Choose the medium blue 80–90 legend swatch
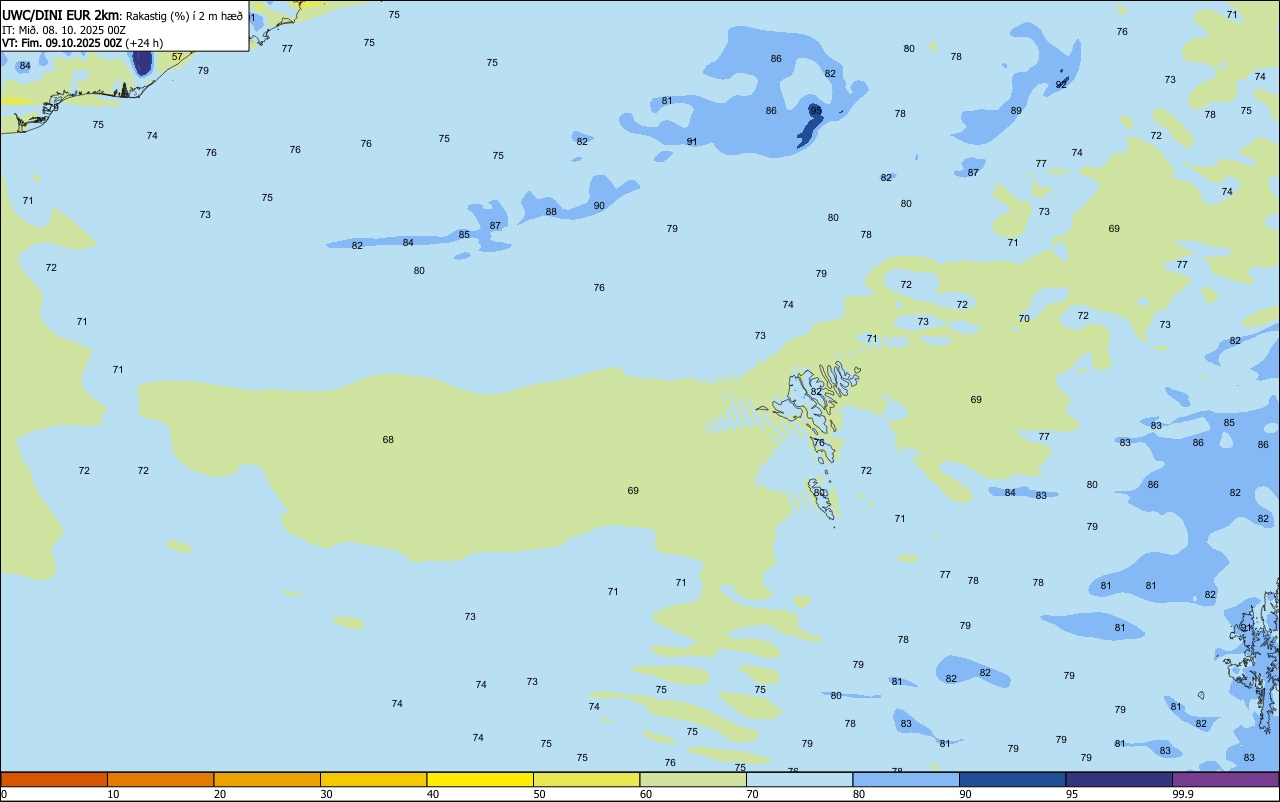Image resolution: width=1280 pixels, height=802 pixels. (906, 779)
